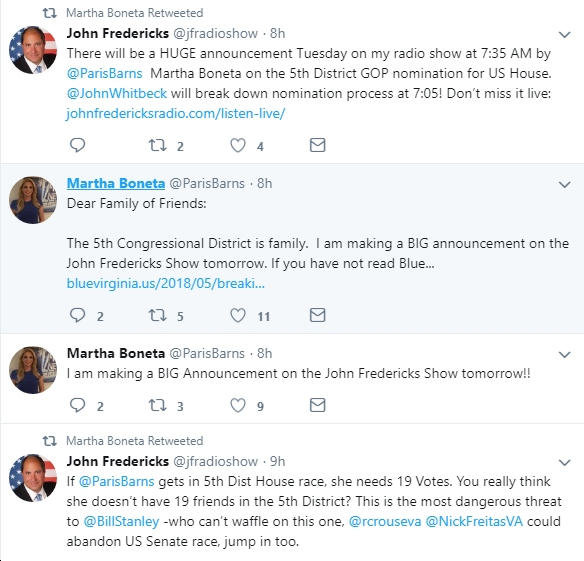View Martha Boneta's avatar on Dear Family tweet
The height and width of the screenshot is (561, 584).
click(x=33, y=200)
